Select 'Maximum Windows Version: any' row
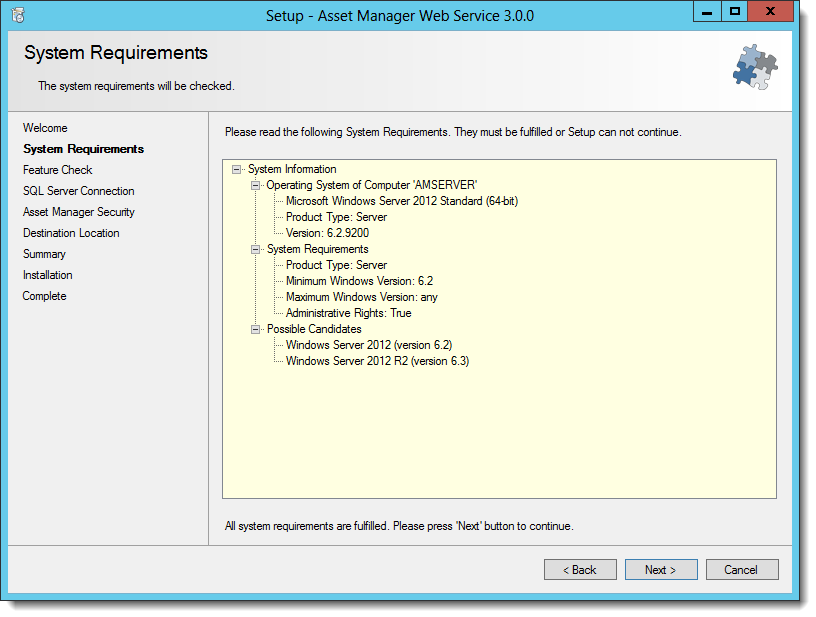Viewport: 816px width, 617px height. [362, 297]
